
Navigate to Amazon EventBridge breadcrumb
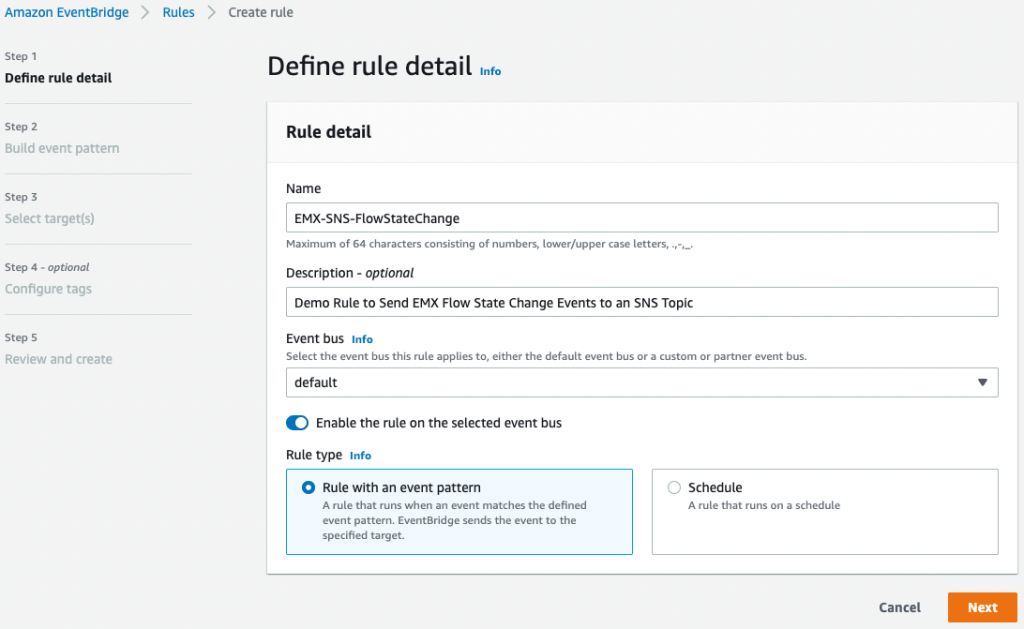[x=66, y=12]
